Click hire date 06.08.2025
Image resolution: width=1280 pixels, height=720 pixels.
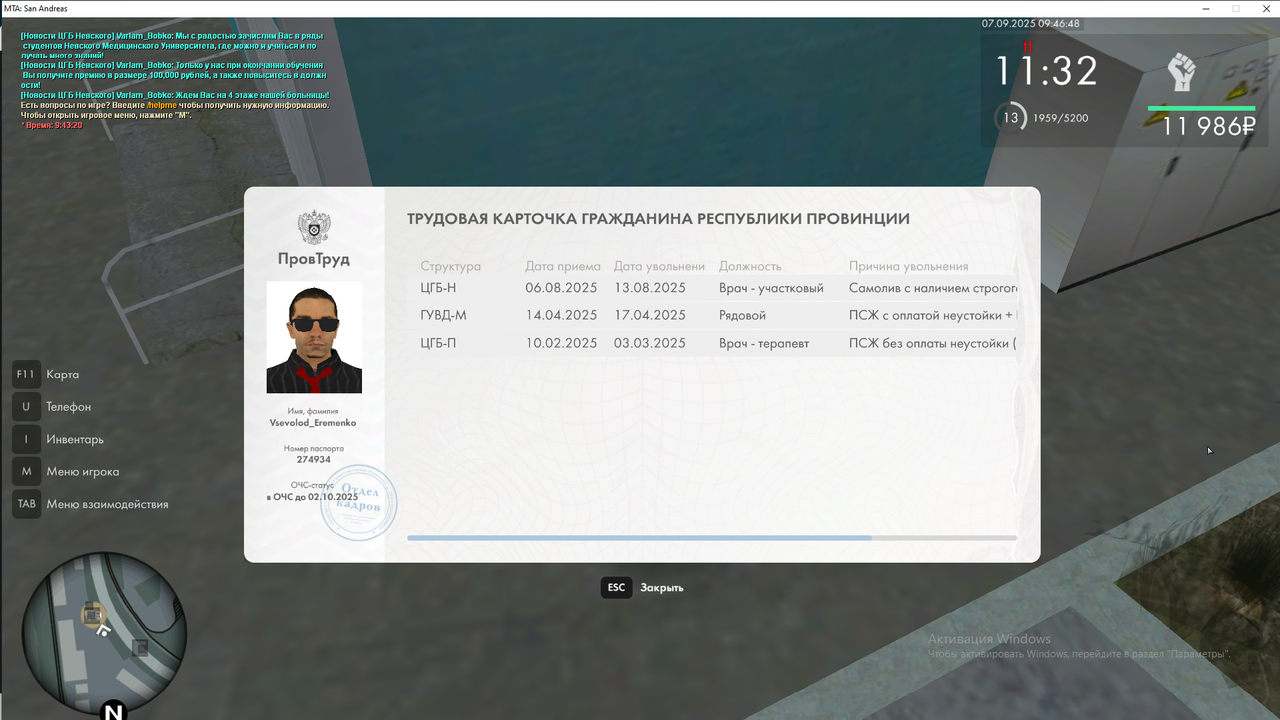pyautogui.click(x=561, y=288)
